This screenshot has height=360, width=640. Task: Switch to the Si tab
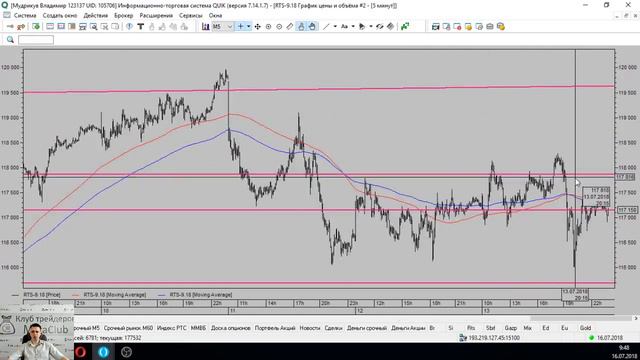(x=451, y=328)
